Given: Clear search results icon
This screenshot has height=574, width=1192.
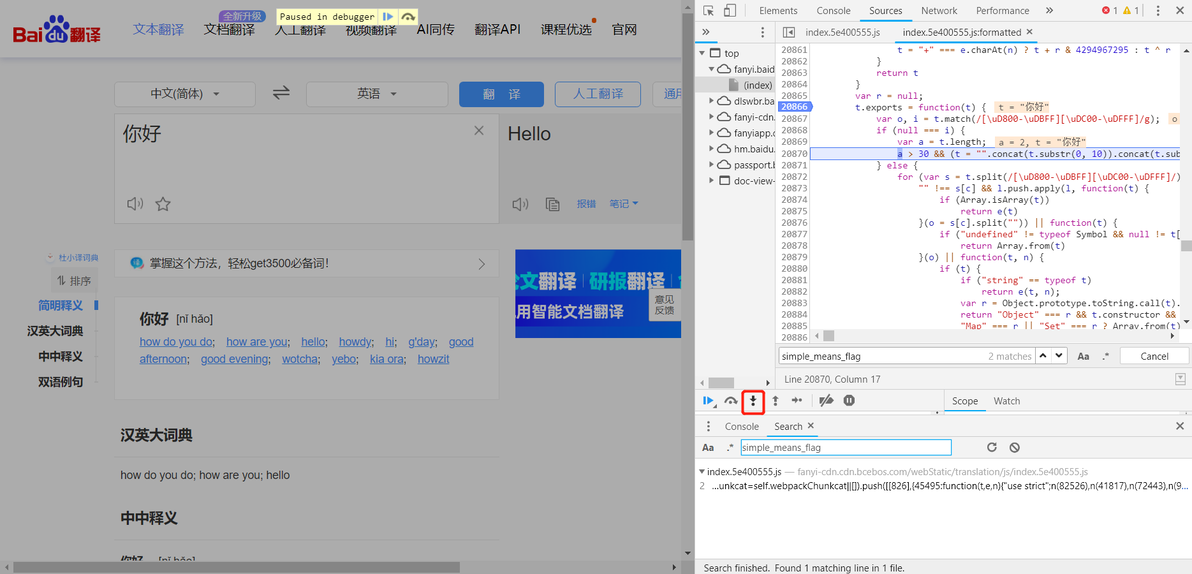Looking at the screenshot, I should pos(1014,448).
